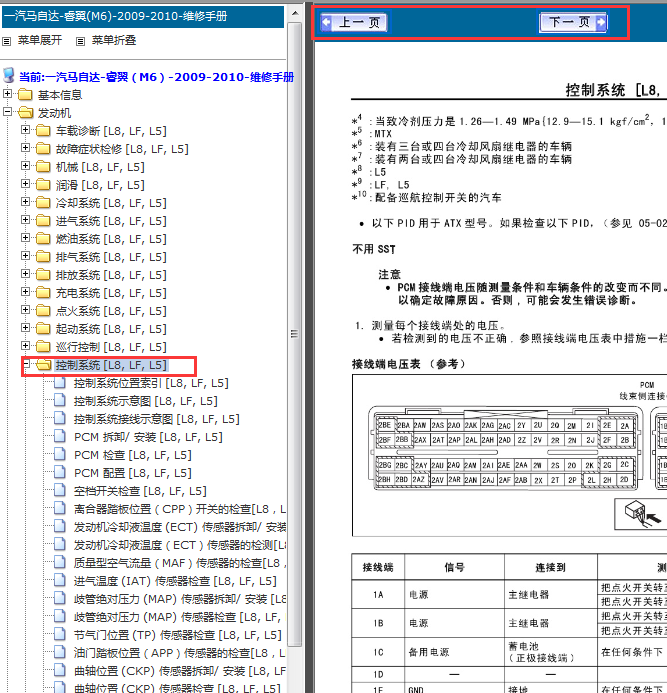
Task: Click the computer icon next to 当前 title
Action: point(9,76)
